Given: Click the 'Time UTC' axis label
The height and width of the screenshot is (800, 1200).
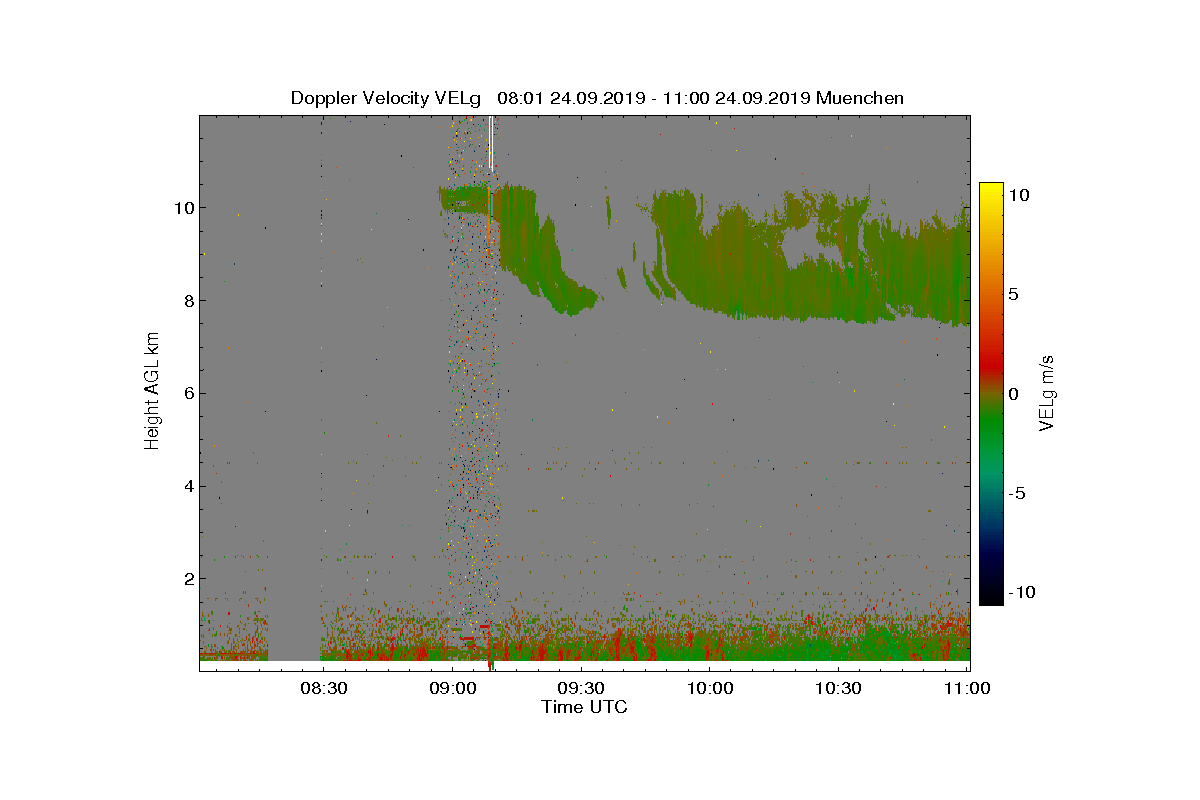Looking at the screenshot, I should tap(584, 707).
